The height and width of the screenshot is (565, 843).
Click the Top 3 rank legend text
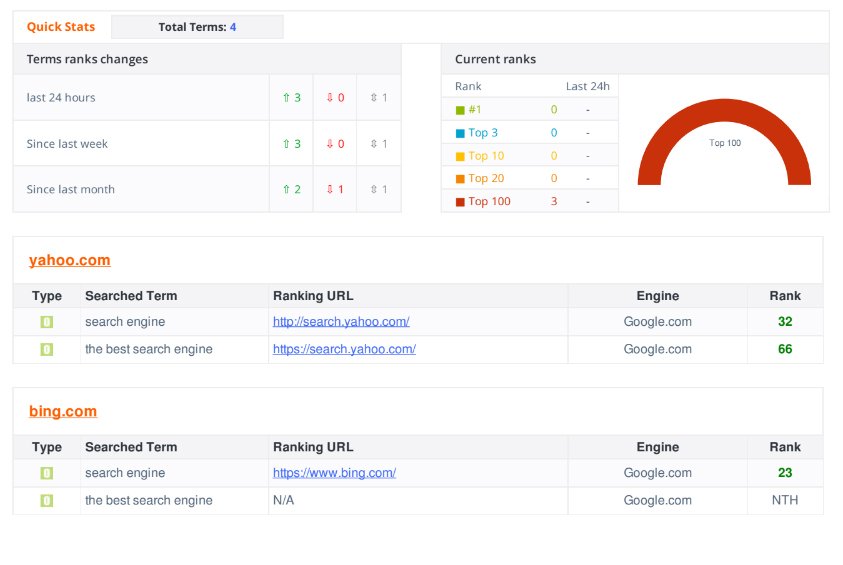point(483,132)
